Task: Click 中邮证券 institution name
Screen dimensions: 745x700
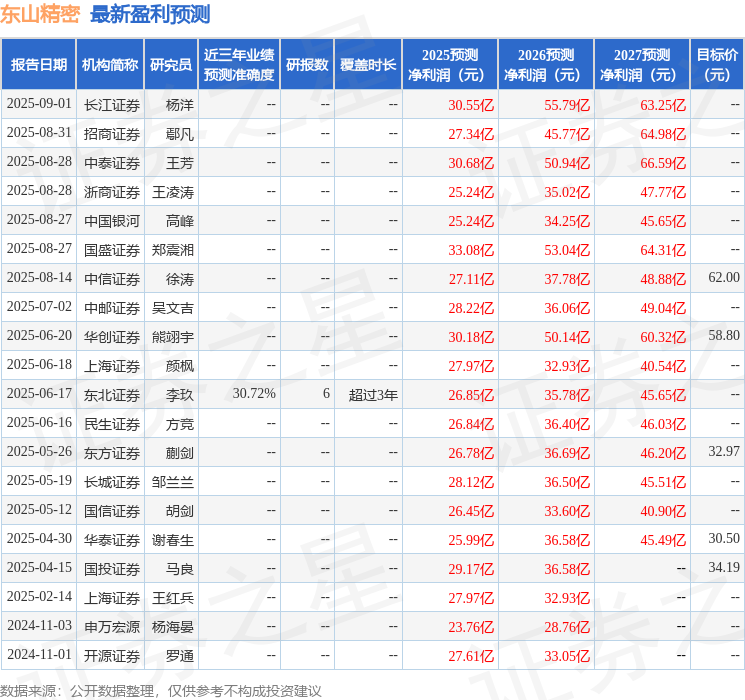Action: click(x=112, y=308)
